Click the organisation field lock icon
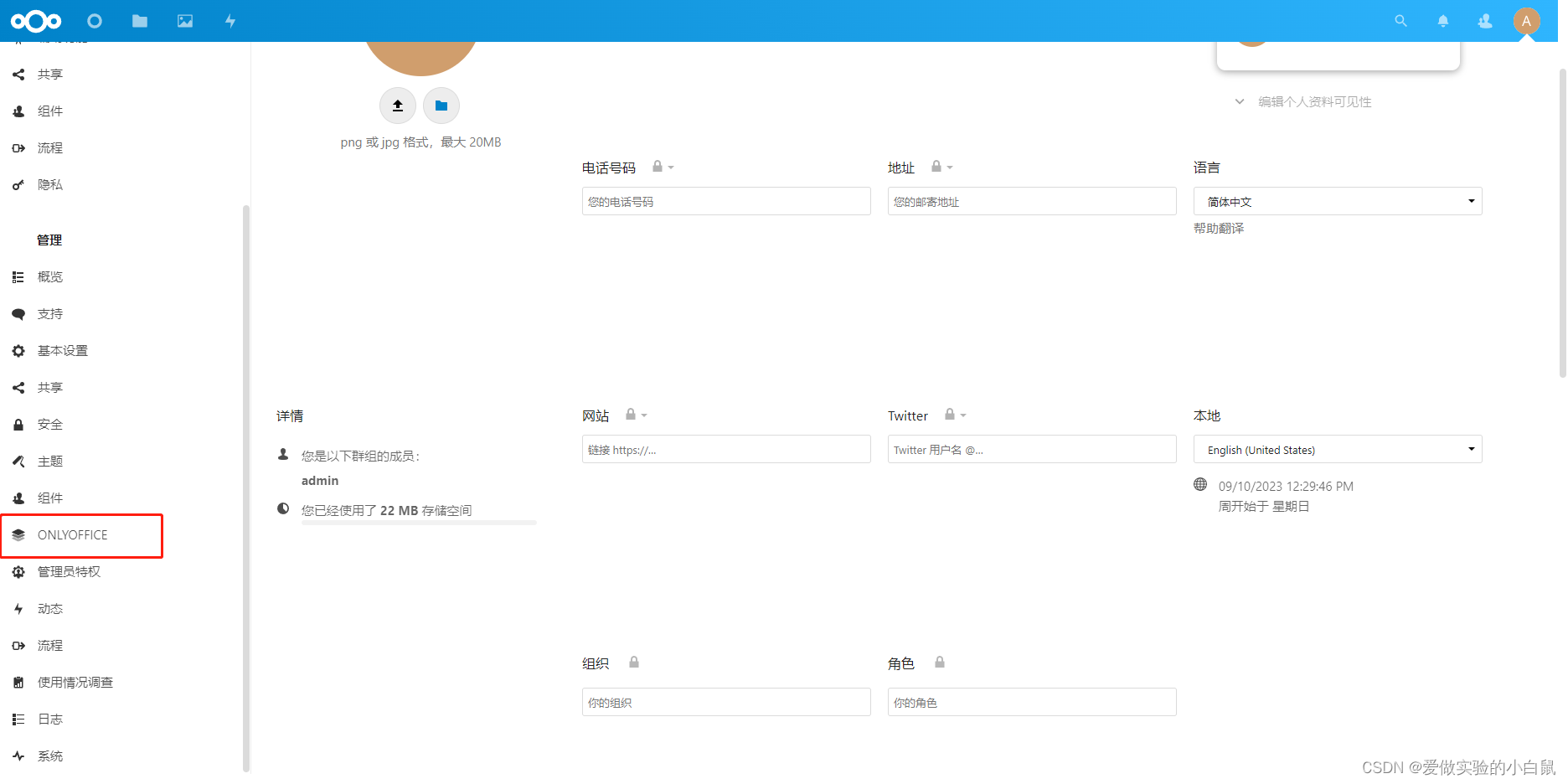Screen dimensions: 1568x784 [x=634, y=663]
